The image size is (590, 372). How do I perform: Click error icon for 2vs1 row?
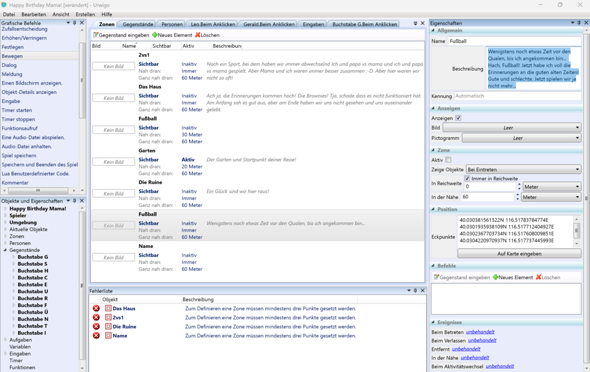click(x=96, y=317)
